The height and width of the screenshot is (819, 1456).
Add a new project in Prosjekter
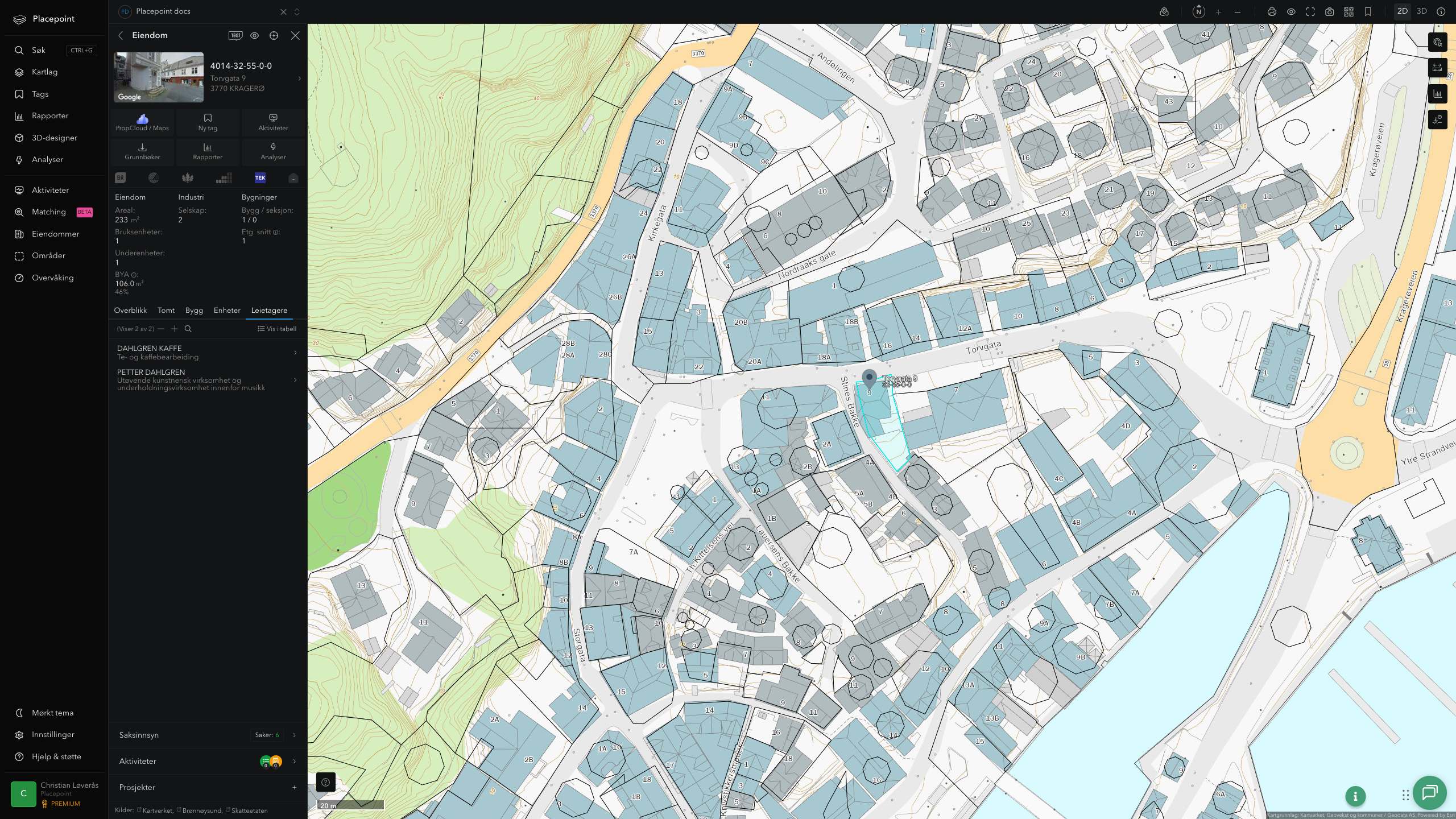coord(294,787)
